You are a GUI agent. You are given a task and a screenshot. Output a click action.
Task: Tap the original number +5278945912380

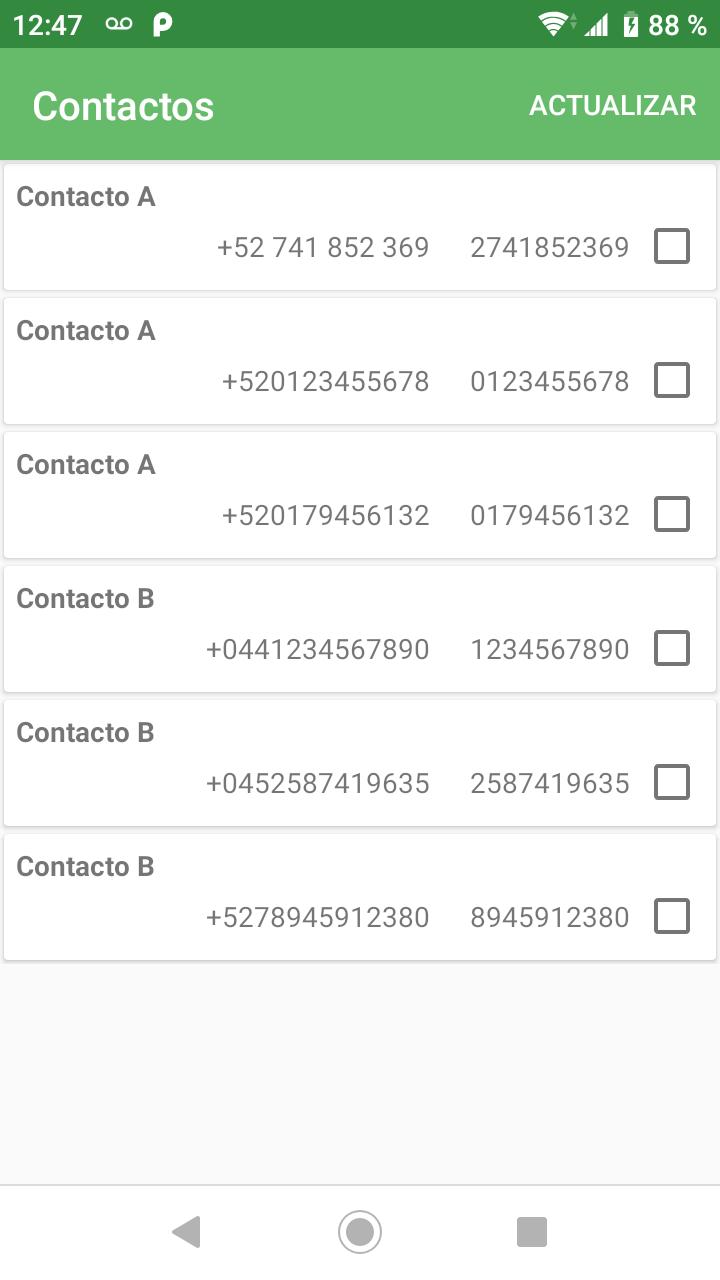point(318,917)
